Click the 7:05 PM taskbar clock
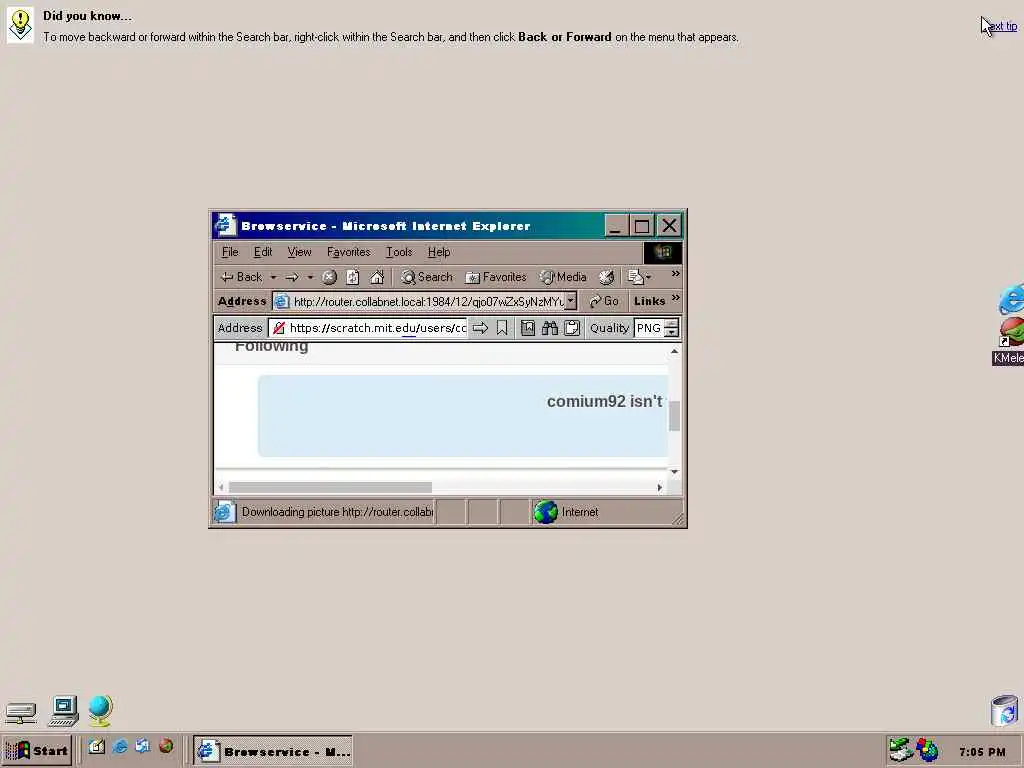 pyautogui.click(x=982, y=752)
